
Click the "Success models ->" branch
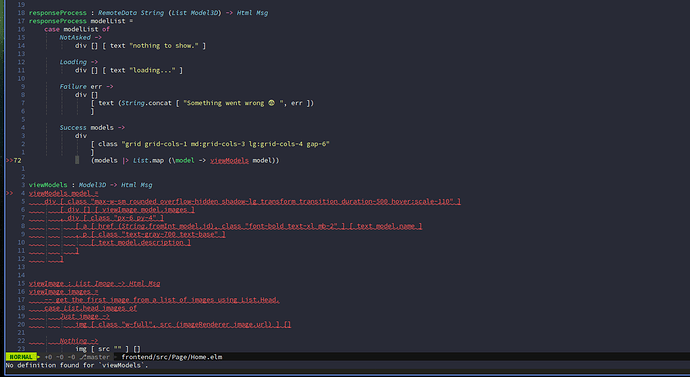(x=92, y=128)
